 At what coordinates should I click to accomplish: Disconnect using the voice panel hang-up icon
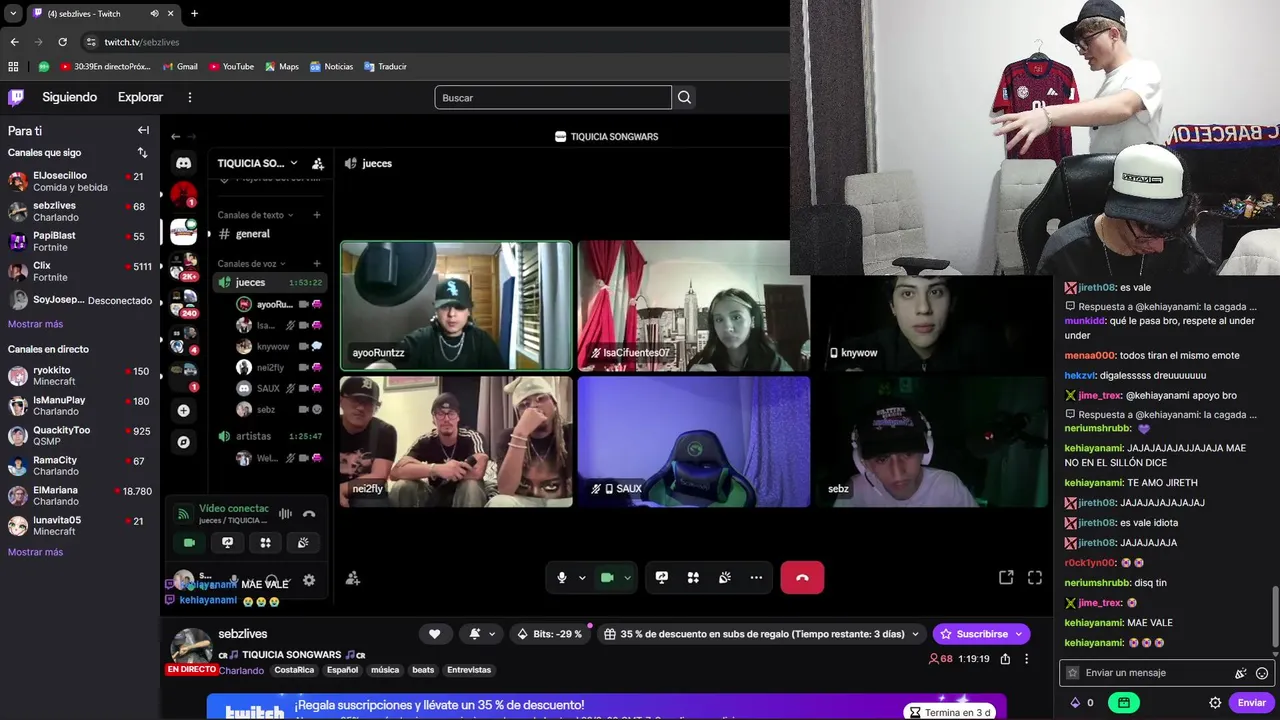[x=309, y=514]
